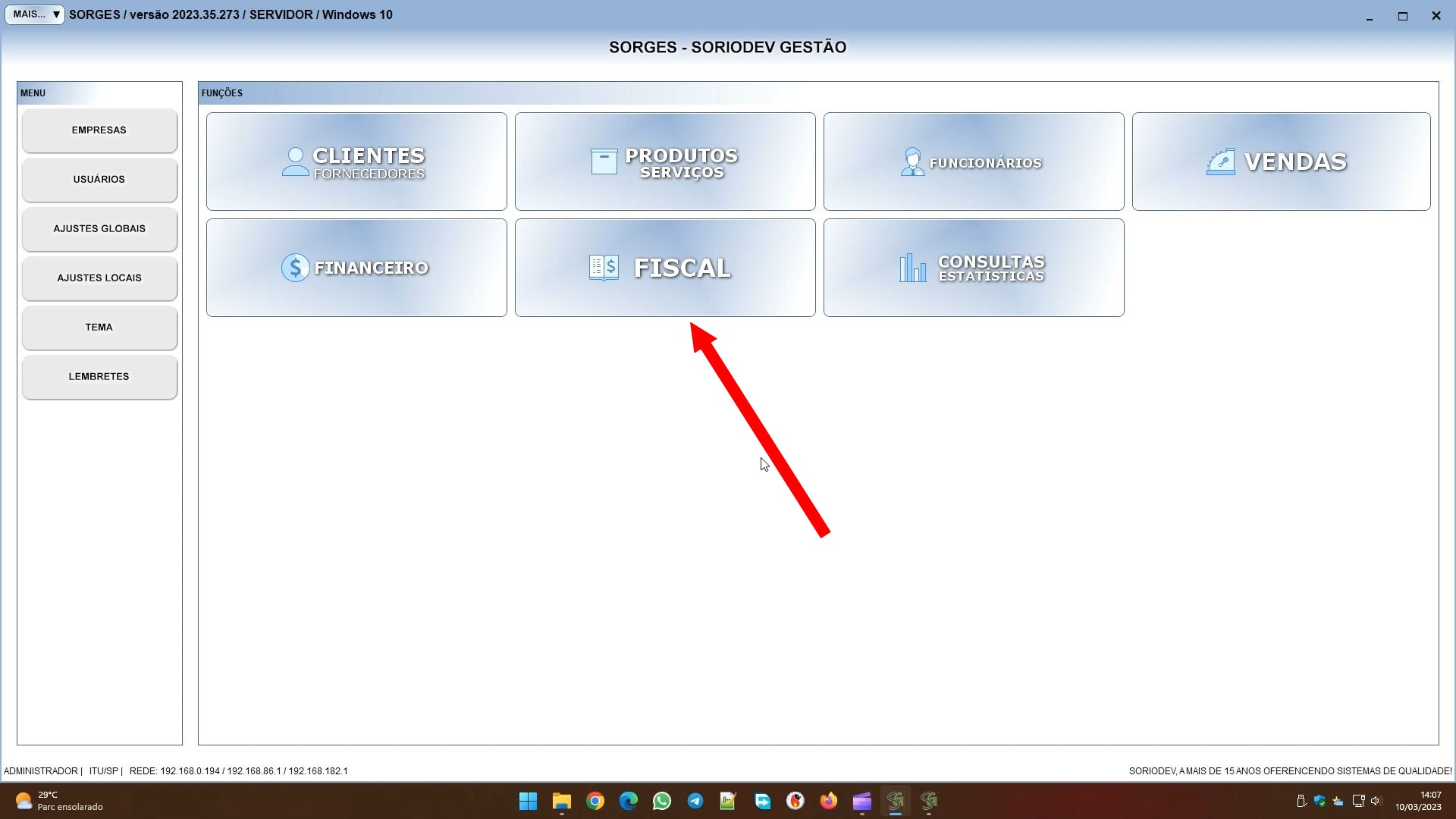
Task: Select AJUSTES GLOBAIS in the menu
Action: point(99,229)
